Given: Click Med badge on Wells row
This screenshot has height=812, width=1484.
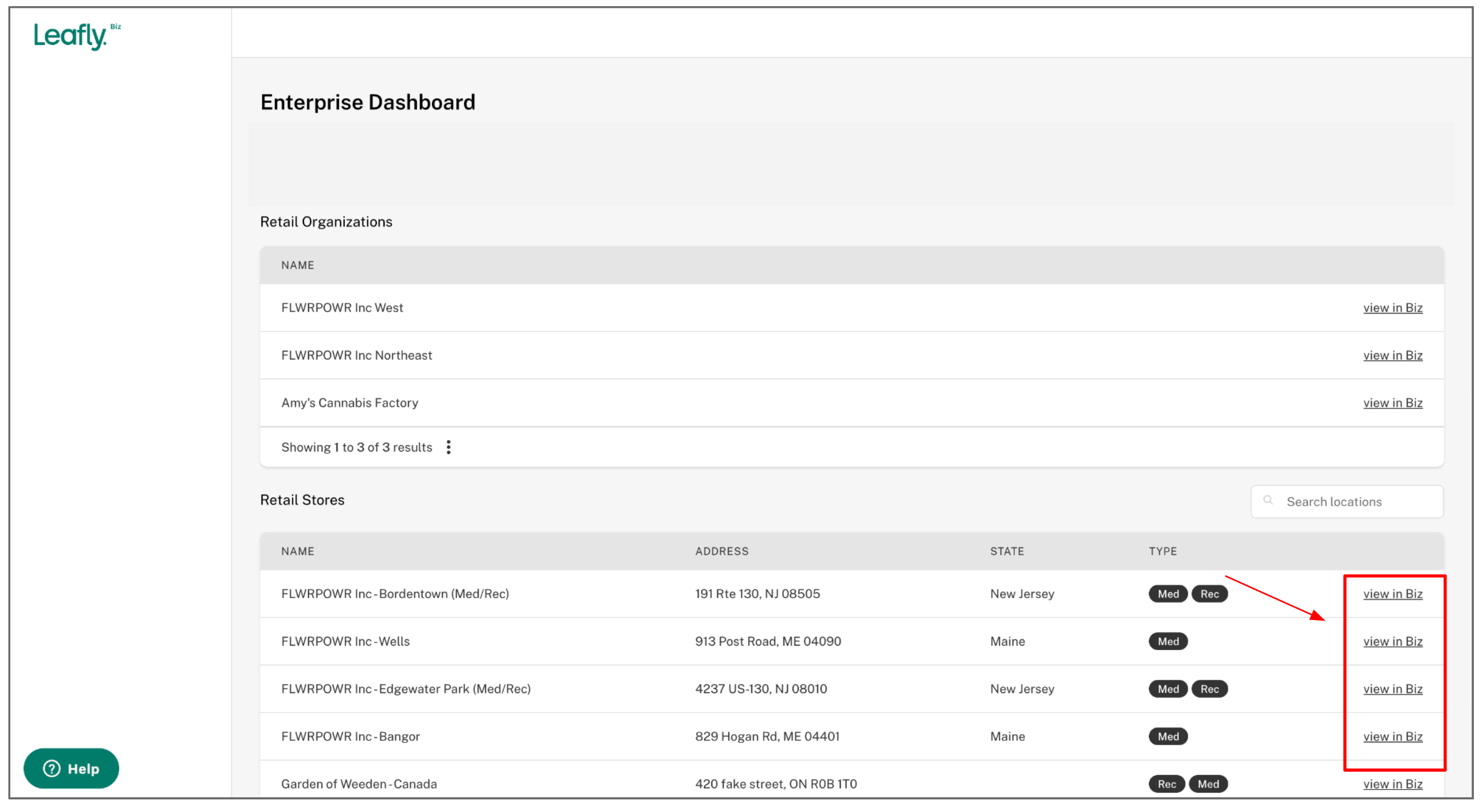Looking at the screenshot, I should [x=1168, y=642].
